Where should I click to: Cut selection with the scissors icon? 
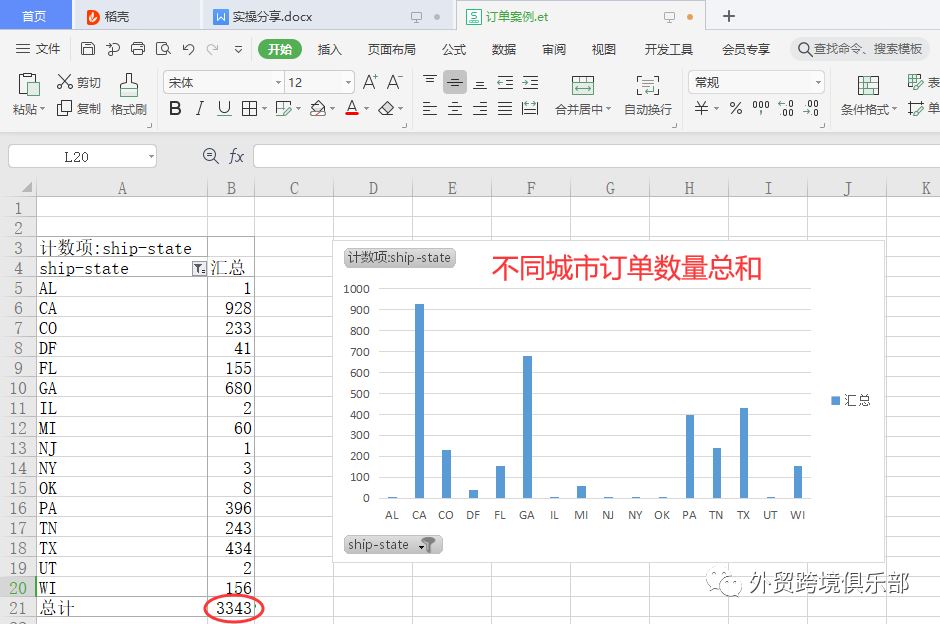[x=65, y=82]
